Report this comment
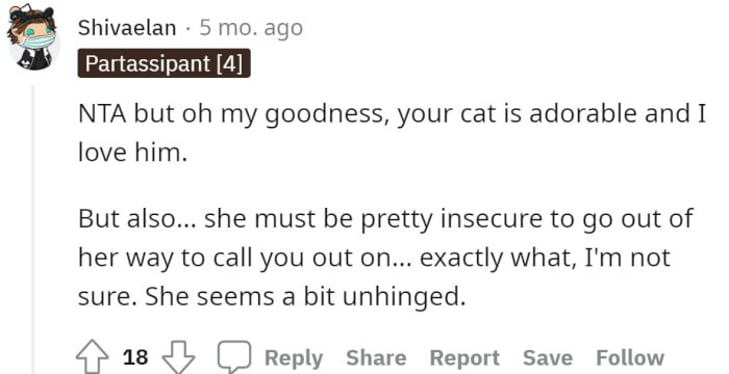729x374 pixels. coord(465,358)
